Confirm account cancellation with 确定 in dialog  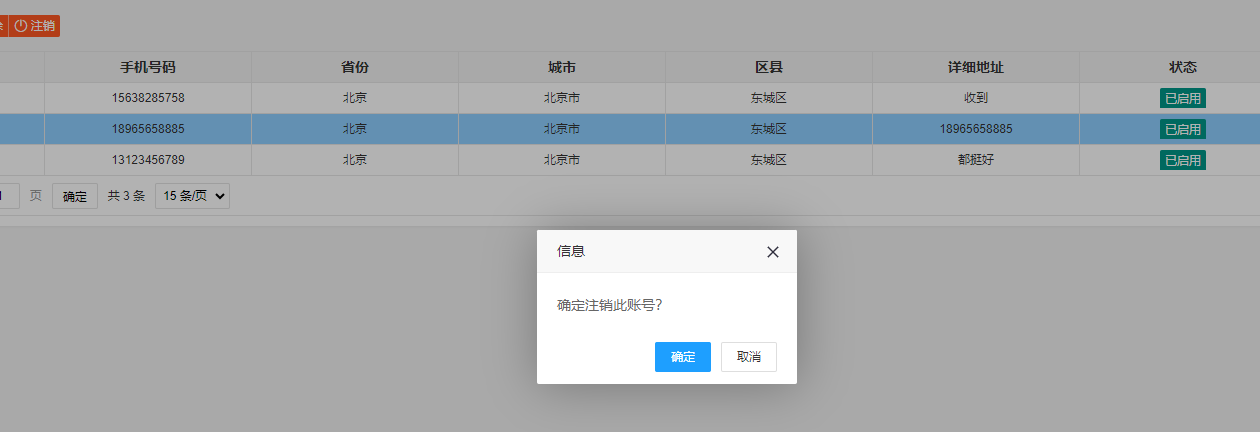(x=683, y=357)
